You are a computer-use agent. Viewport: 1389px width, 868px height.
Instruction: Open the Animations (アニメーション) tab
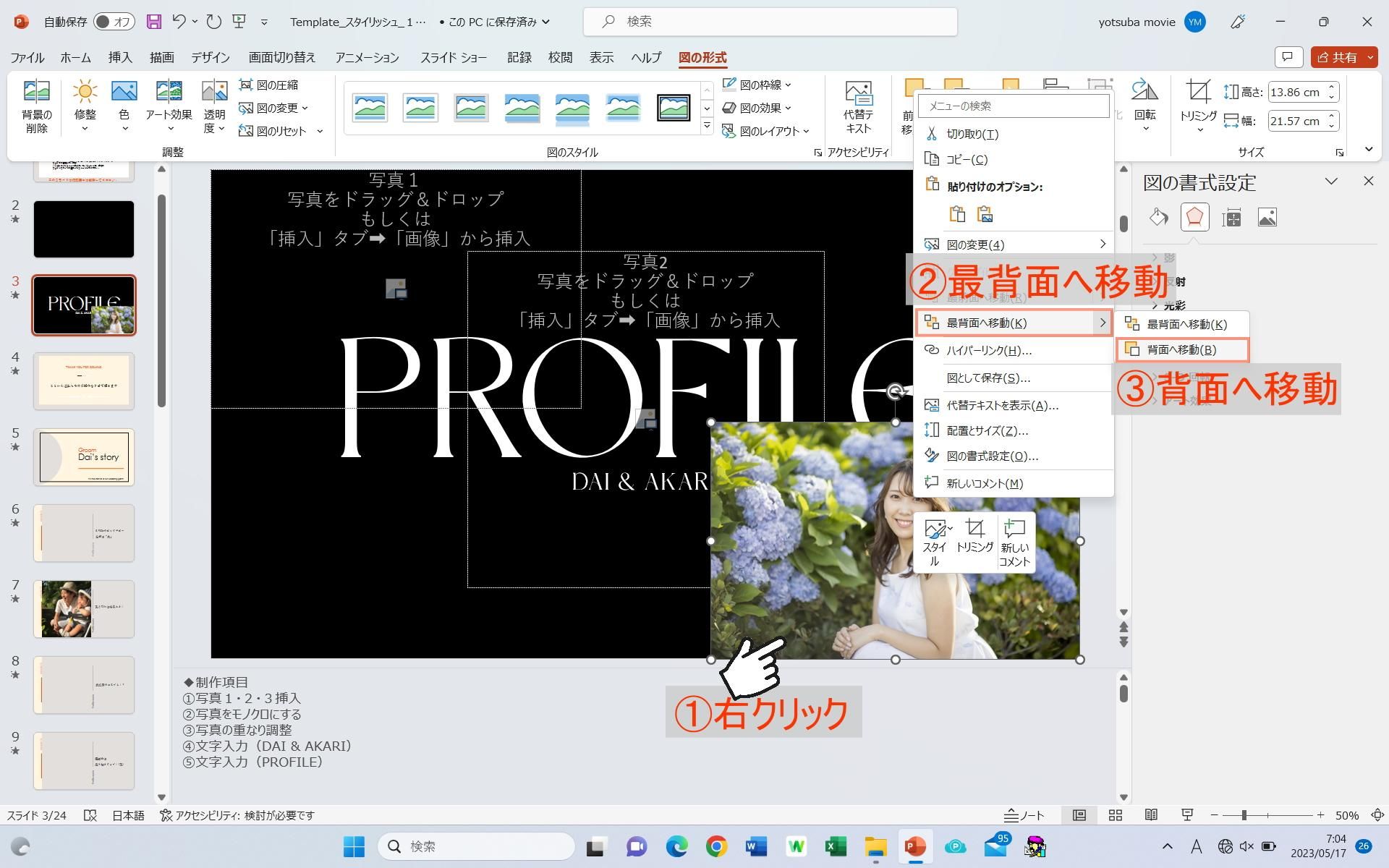click(x=367, y=57)
